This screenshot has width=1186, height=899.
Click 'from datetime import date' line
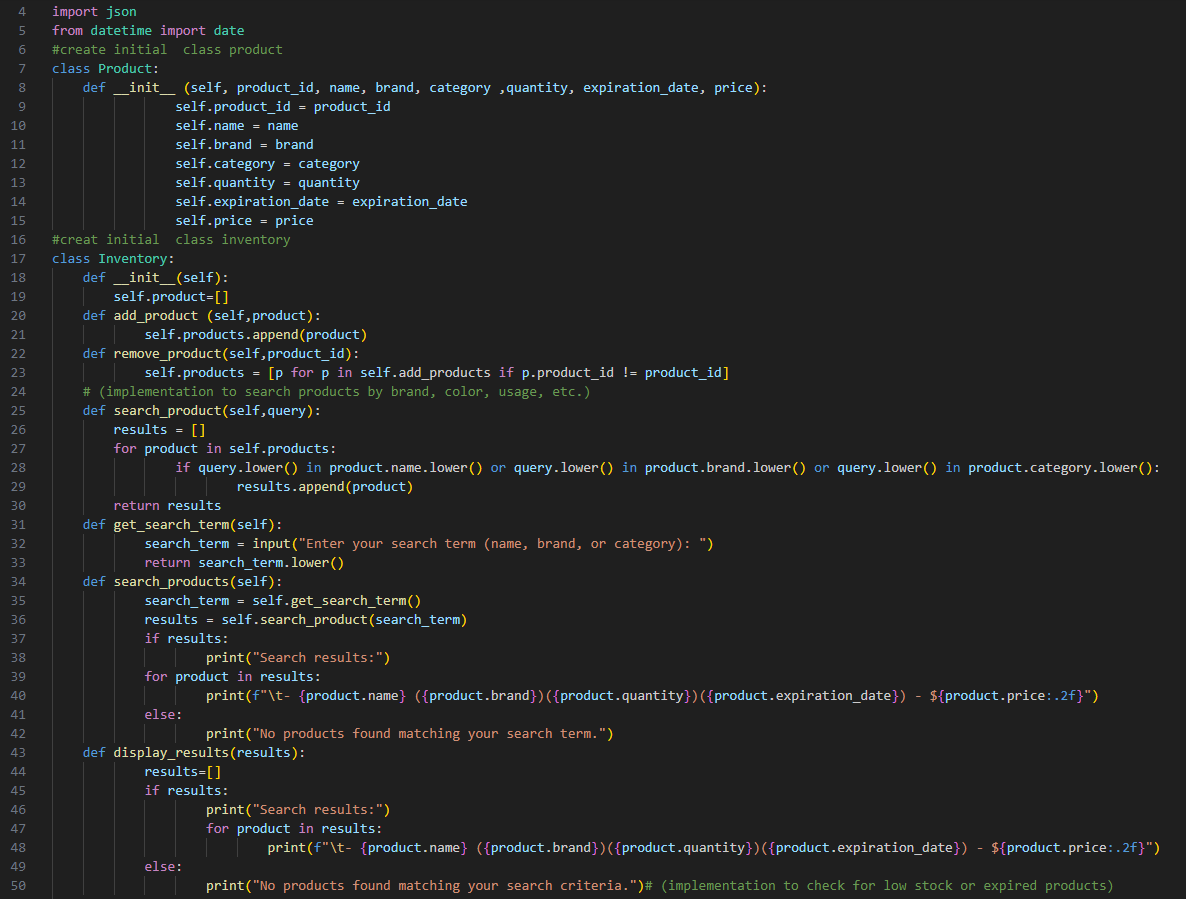[148, 30]
